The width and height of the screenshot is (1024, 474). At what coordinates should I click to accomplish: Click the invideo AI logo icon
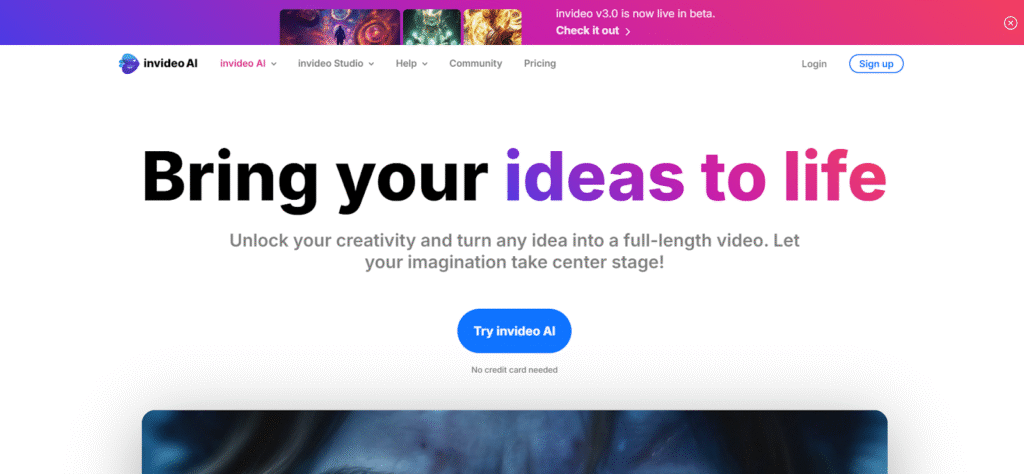coord(129,63)
